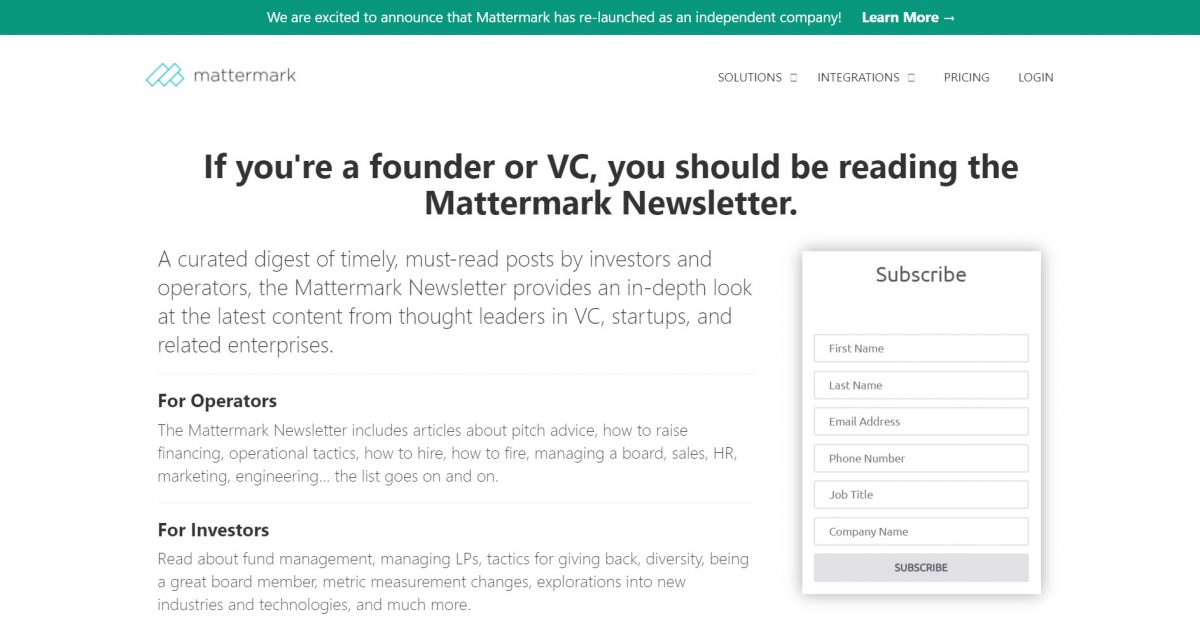Click the mattermark wordmark text
The image size is (1200, 640).
pyautogui.click(x=245, y=75)
